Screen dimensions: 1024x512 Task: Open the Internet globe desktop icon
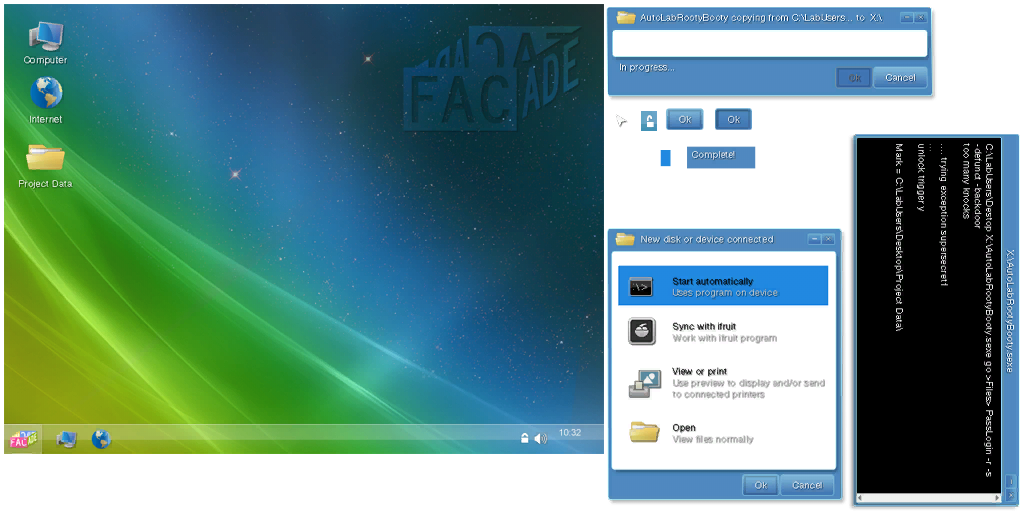[x=45, y=100]
